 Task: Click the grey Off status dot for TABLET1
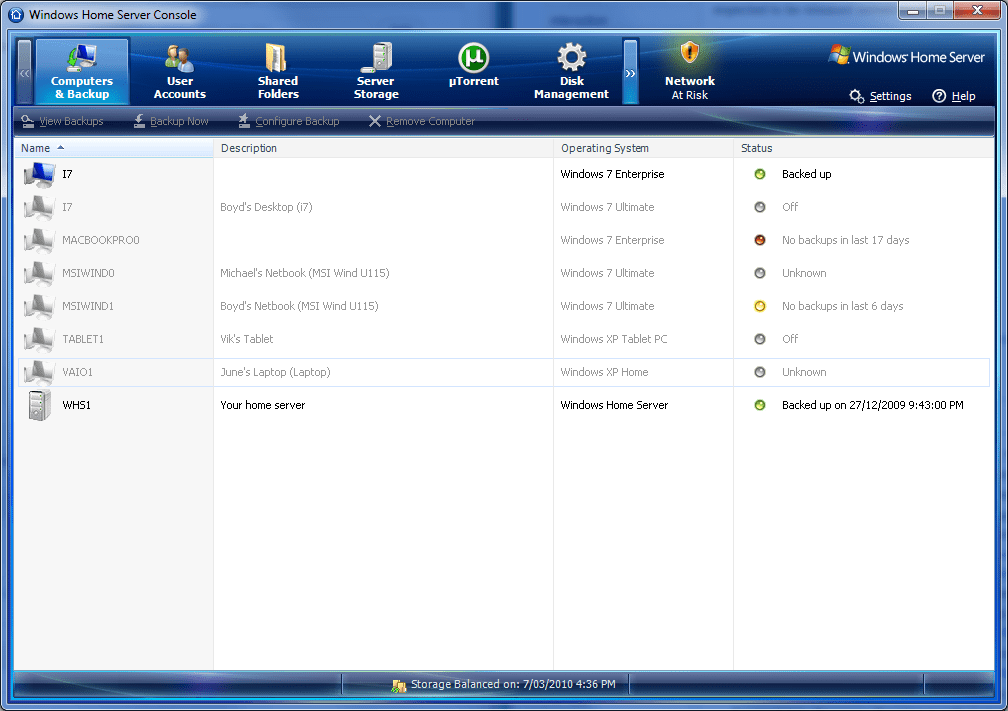tap(760, 339)
